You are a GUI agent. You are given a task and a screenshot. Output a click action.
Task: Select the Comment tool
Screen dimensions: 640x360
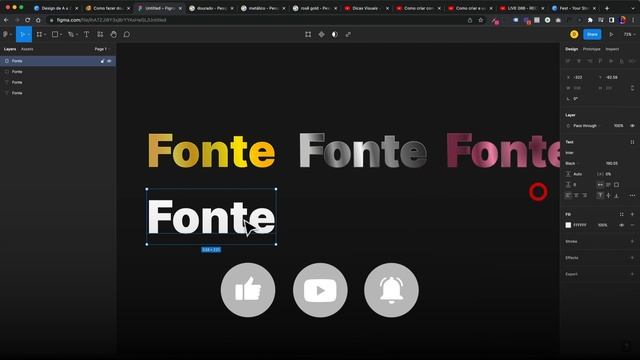point(127,35)
